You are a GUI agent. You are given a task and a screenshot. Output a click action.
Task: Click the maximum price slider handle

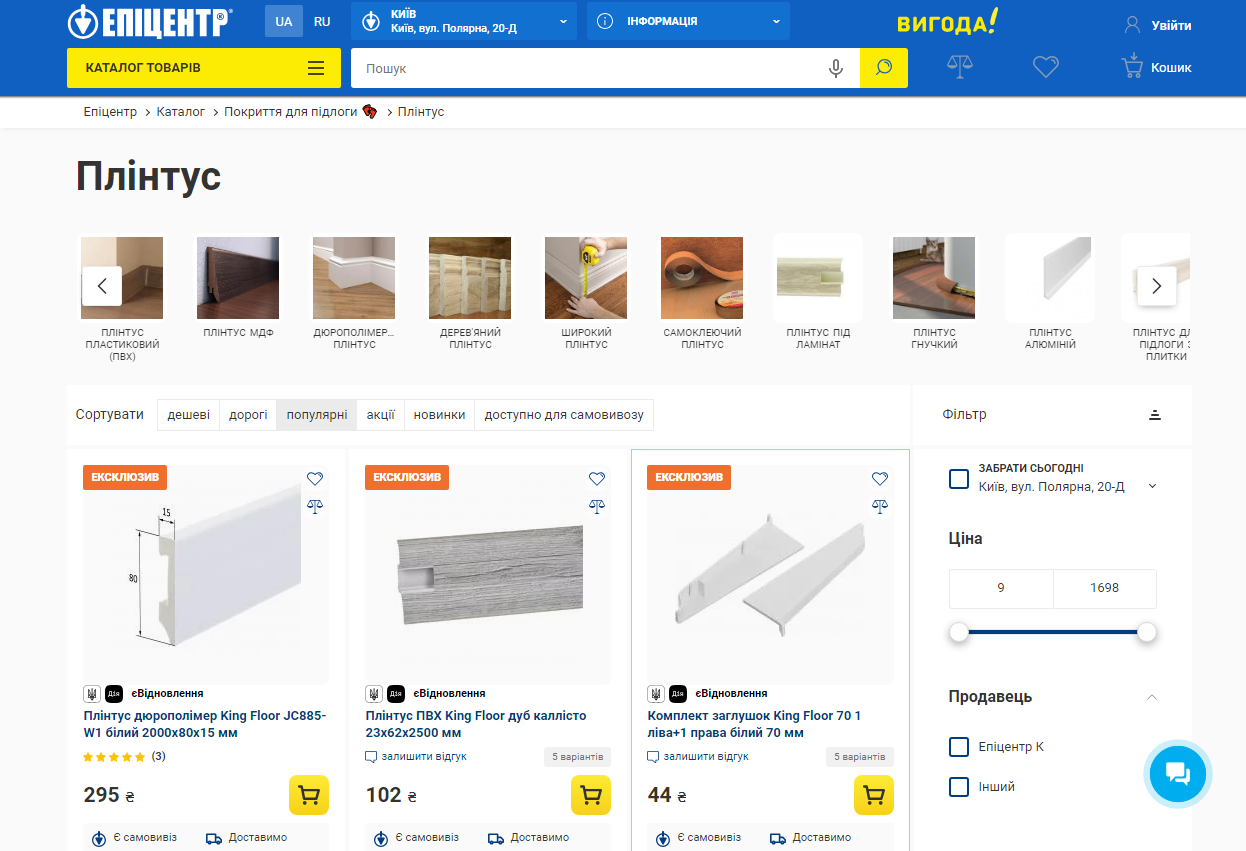(1147, 632)
